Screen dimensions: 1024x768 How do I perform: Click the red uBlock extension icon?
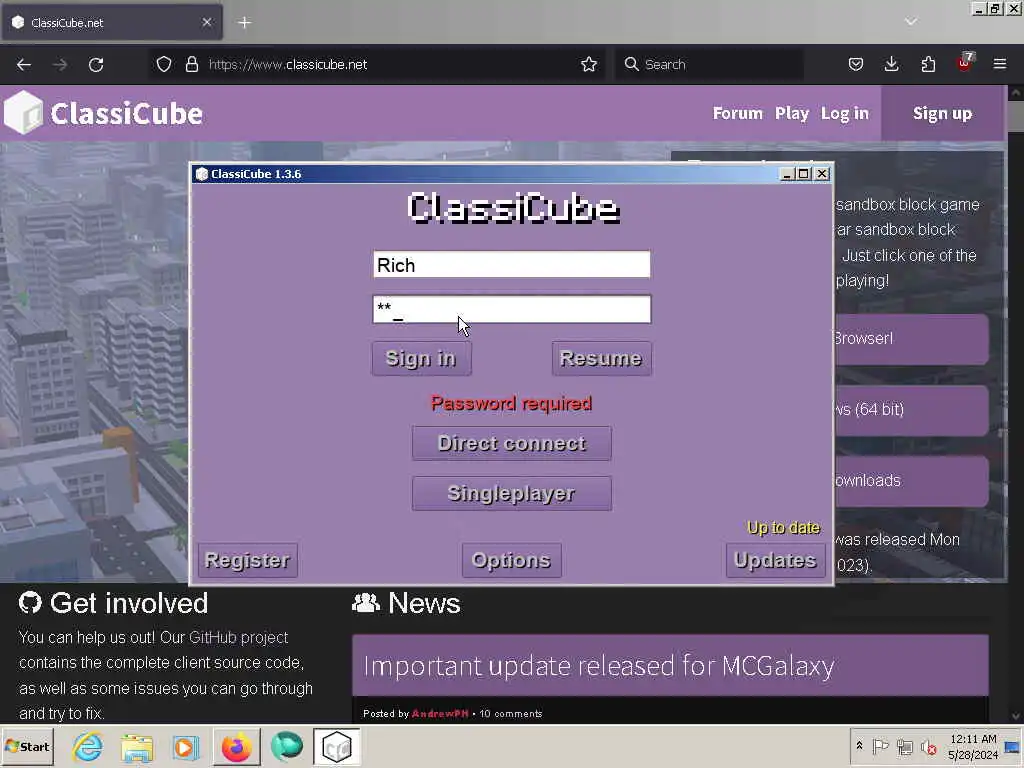(965, 63)
